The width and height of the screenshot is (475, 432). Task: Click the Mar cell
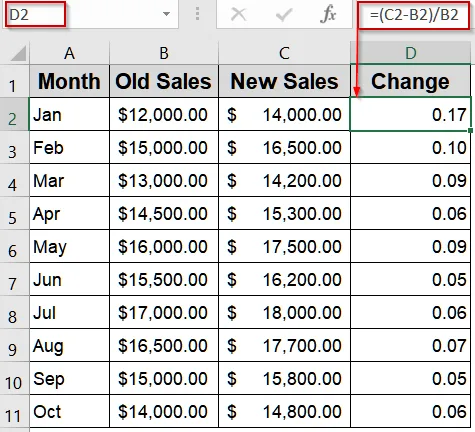point(69,180)
